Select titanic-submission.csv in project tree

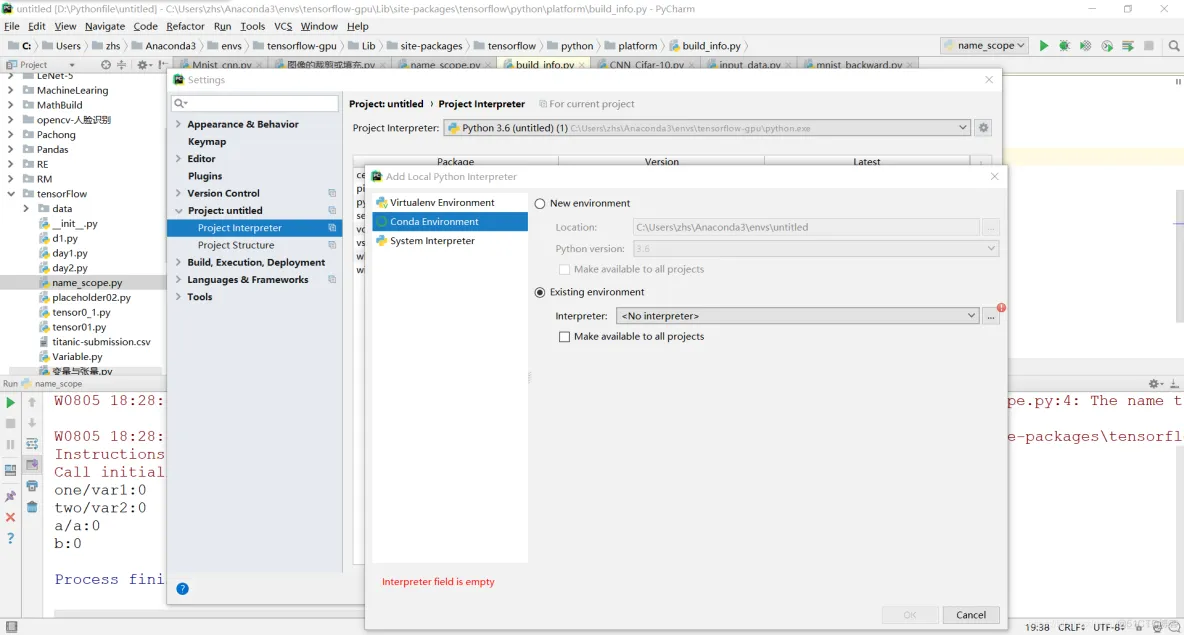pyautogui.click(x=101, y=342)
